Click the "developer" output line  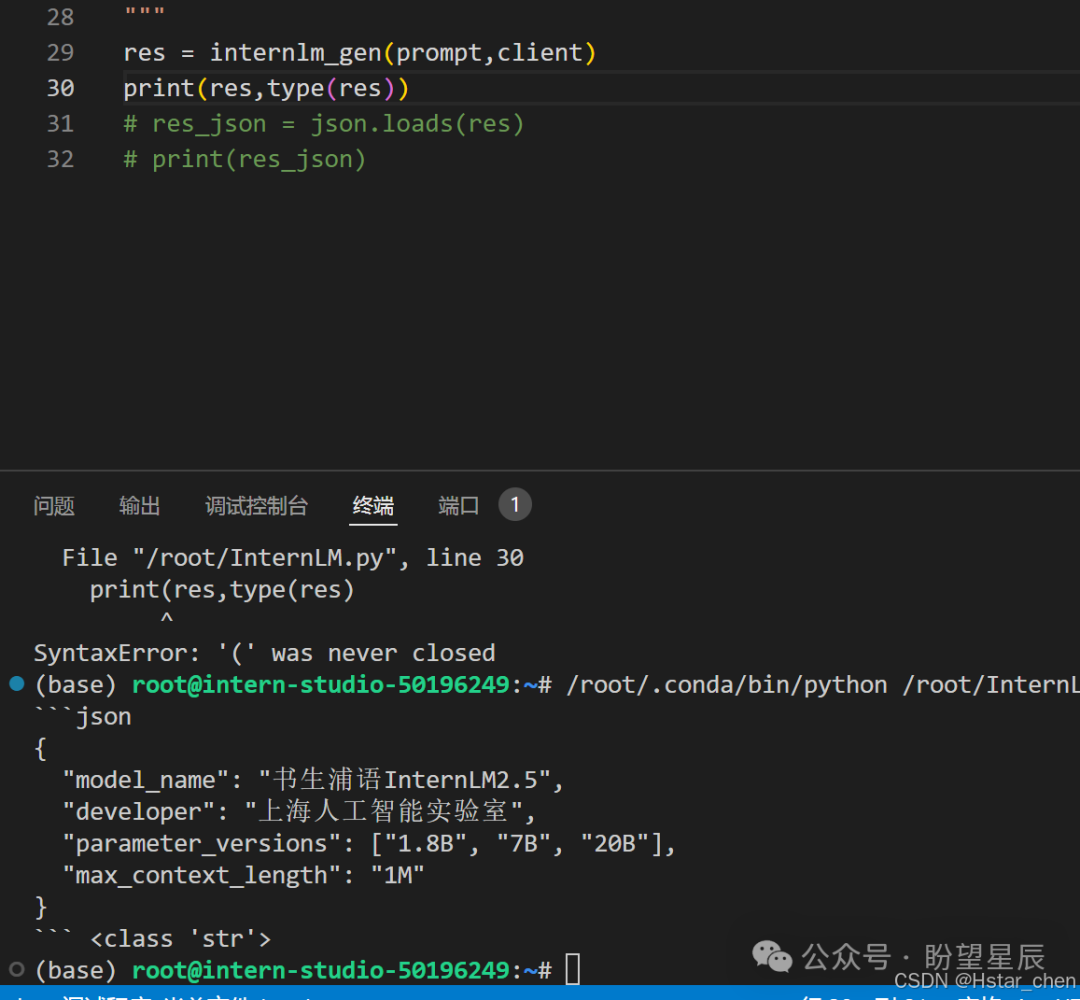[x=299, y=812]
